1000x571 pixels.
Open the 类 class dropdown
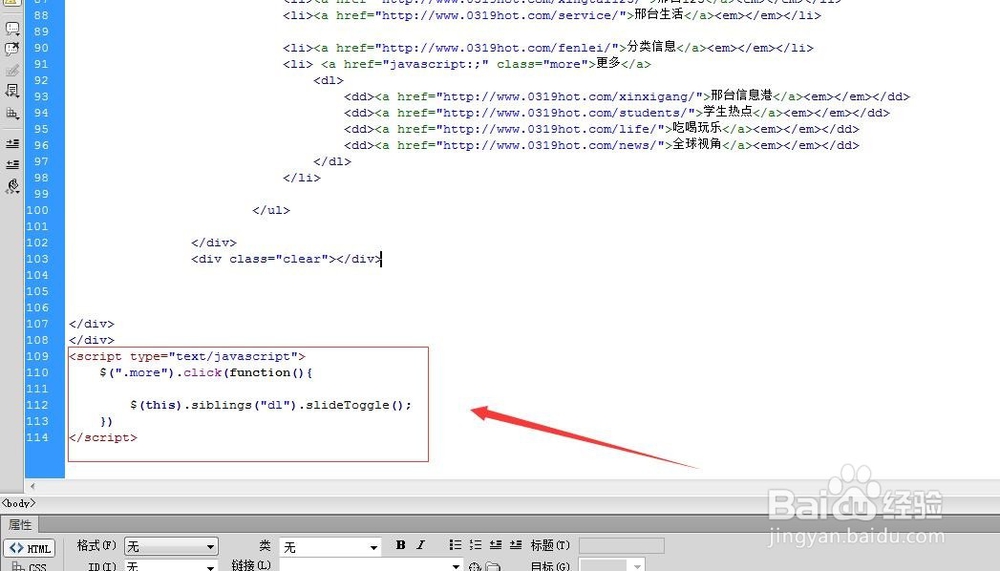click(330, 547)
